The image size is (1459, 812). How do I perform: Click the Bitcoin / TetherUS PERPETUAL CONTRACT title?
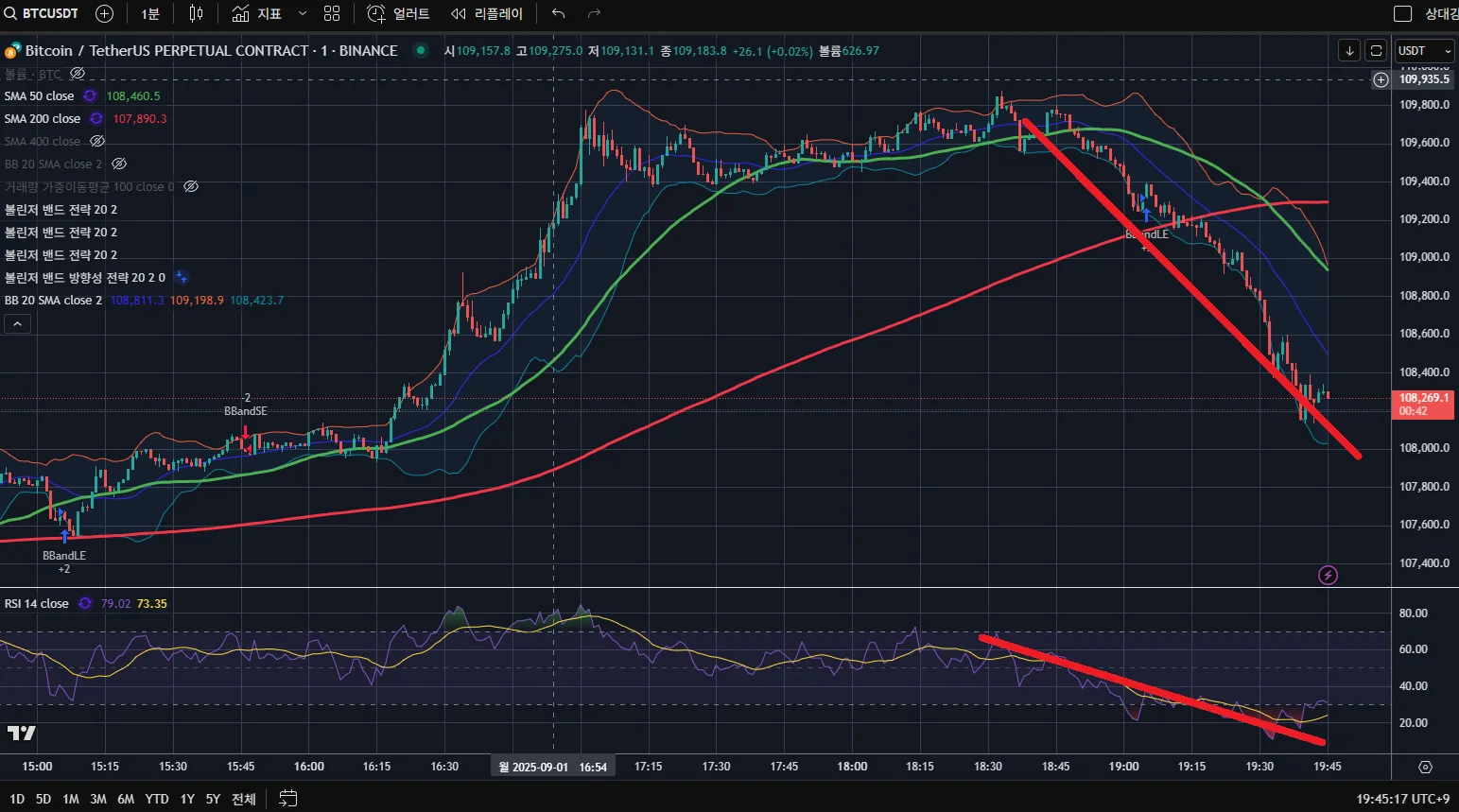[211, 51]
